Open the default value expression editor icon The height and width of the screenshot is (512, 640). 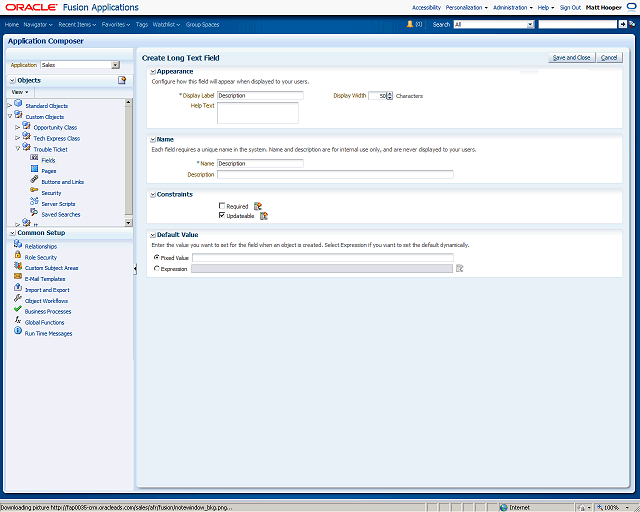point(460,268)
